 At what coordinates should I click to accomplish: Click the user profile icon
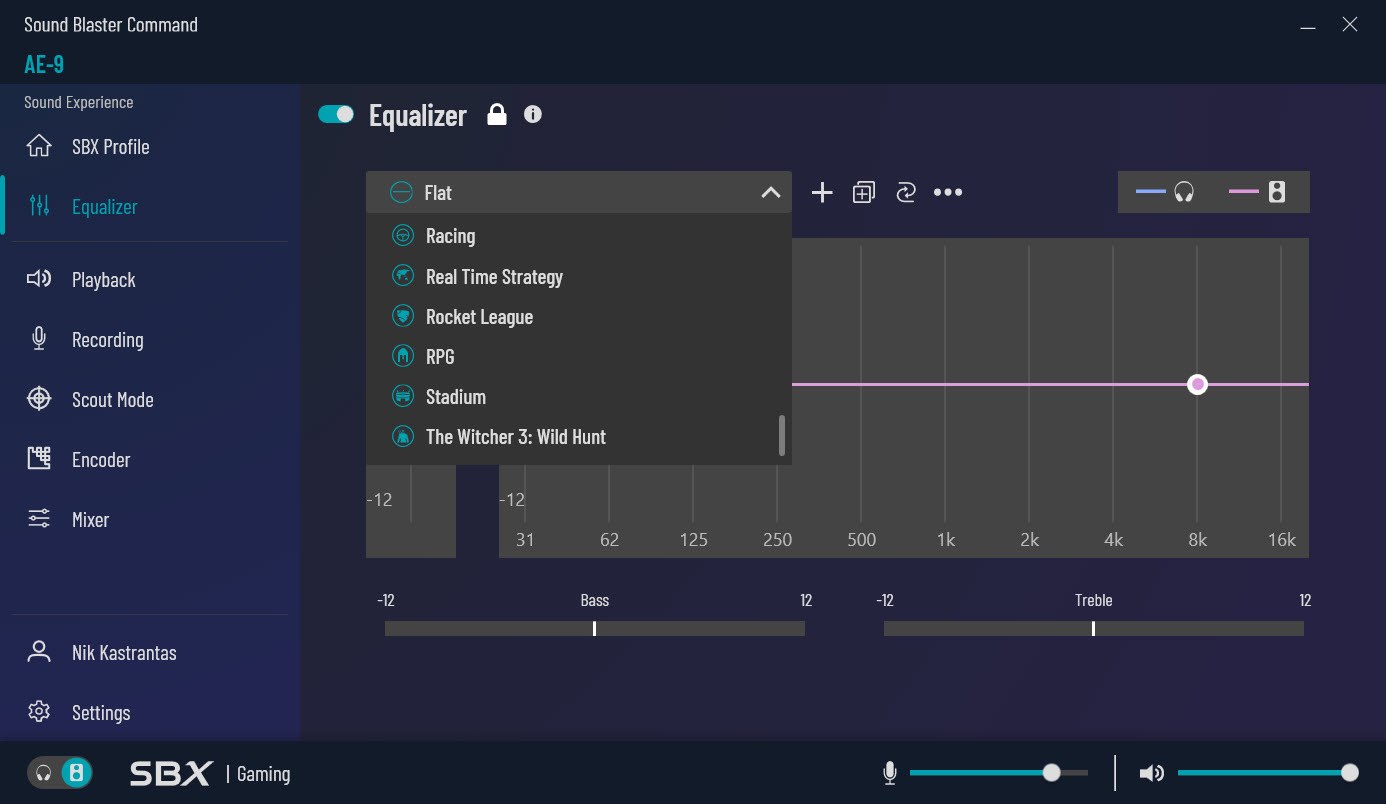click(39, 652)
